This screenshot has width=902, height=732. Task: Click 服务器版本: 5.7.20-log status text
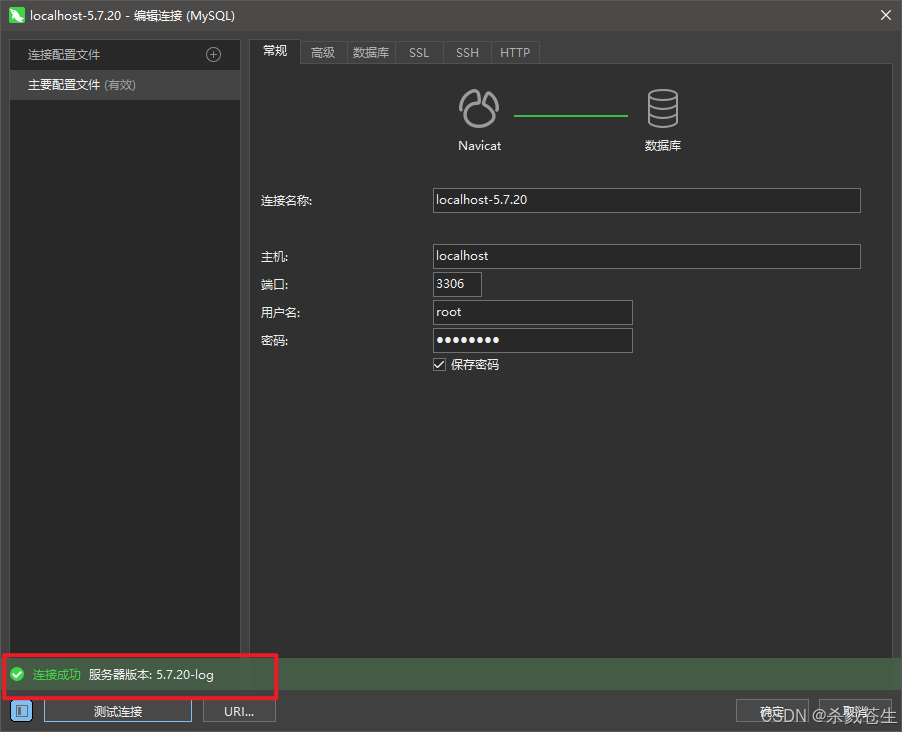coord(151,674)
